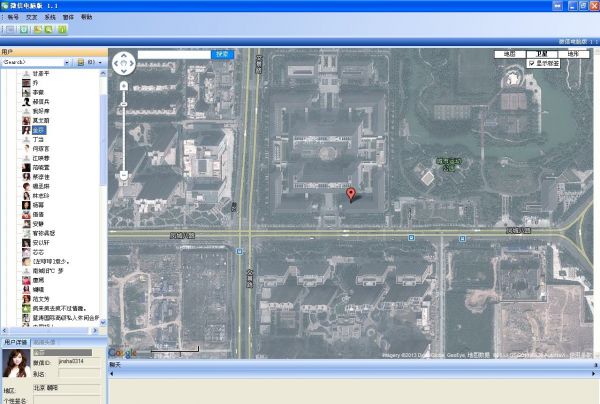Click the user list scroll-up arrow
Viewport: 600px width, 404px height.
point(103,73)
